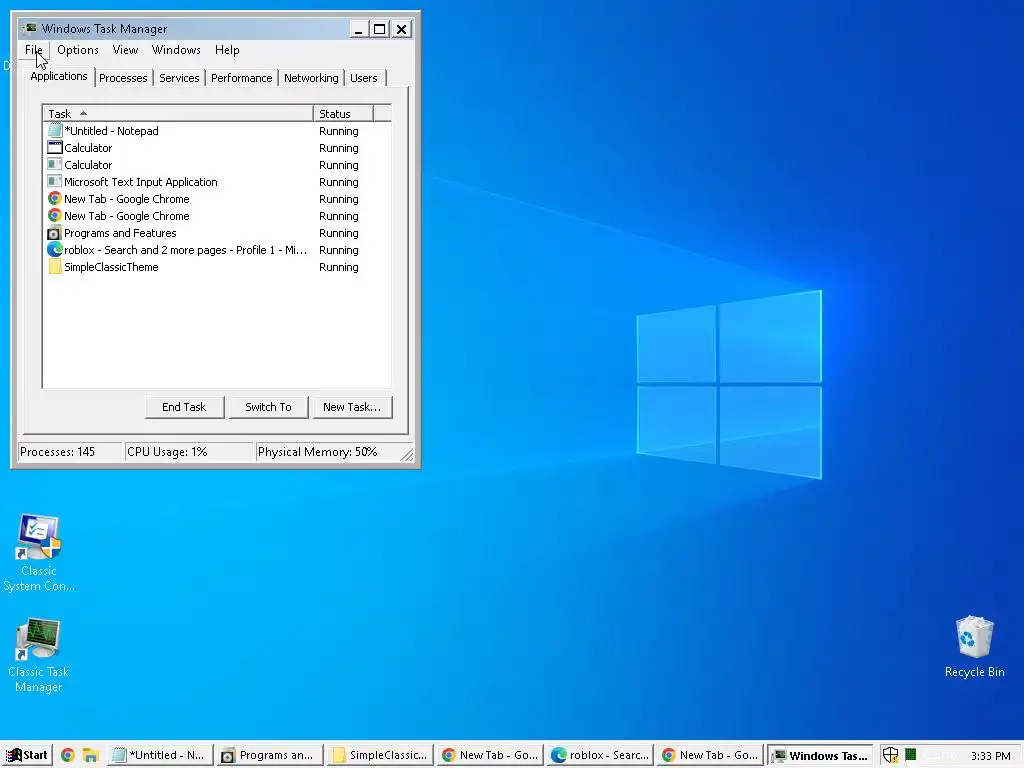Click the Processes: 145 status entry
Screen dimensions: 1024x768
tap(70, 452)
